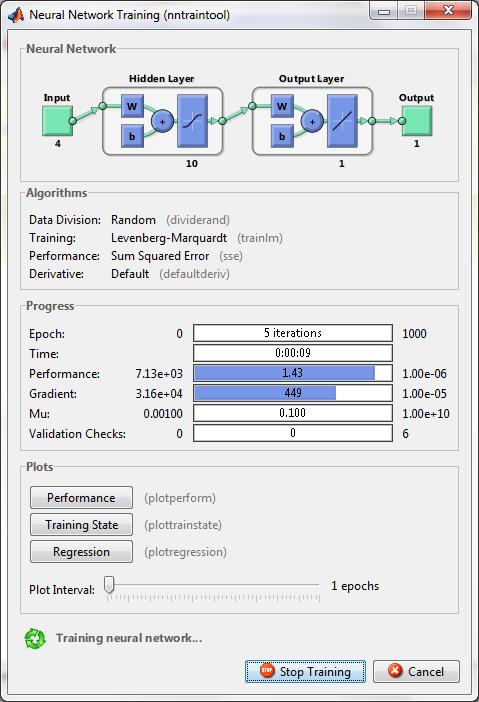This screenshot has width=479, height=702.
Task: Click the '3.16e+04' initial gradient value
Action: coord(159,394)
